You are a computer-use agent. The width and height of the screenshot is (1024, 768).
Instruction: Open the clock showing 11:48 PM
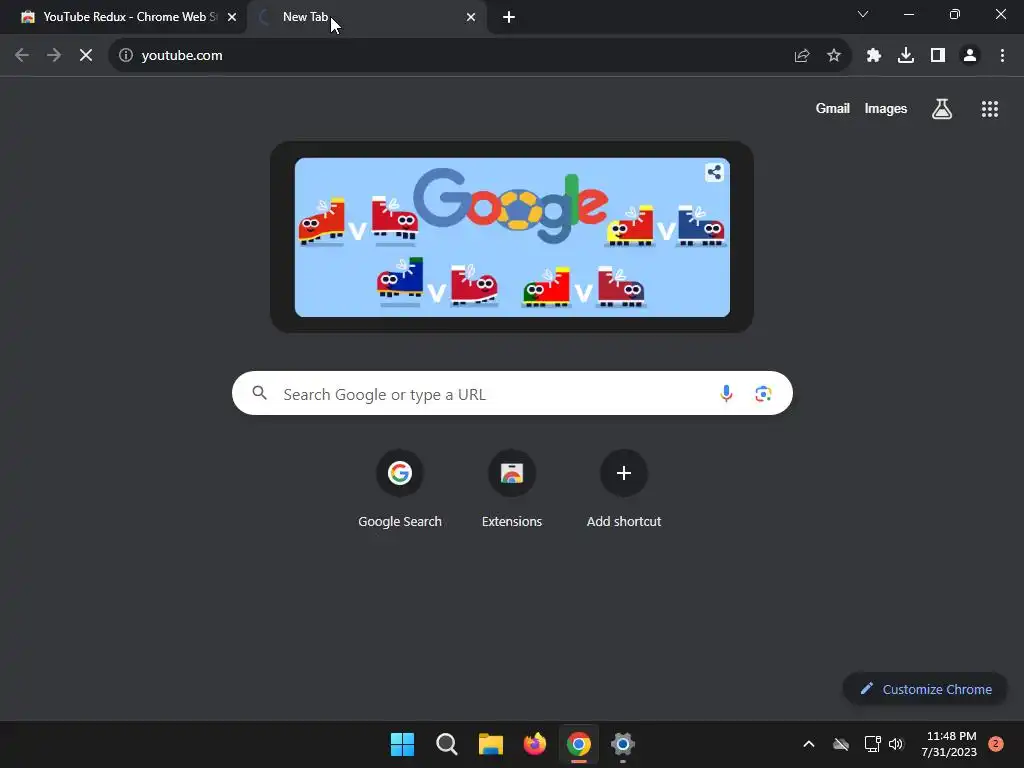pyautogui.click(x=949, y=744)
